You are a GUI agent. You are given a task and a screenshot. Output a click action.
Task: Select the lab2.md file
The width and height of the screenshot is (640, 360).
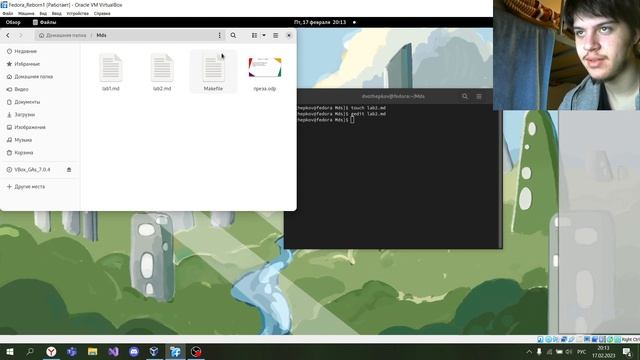pyautogui.click(x=162, y=72)
